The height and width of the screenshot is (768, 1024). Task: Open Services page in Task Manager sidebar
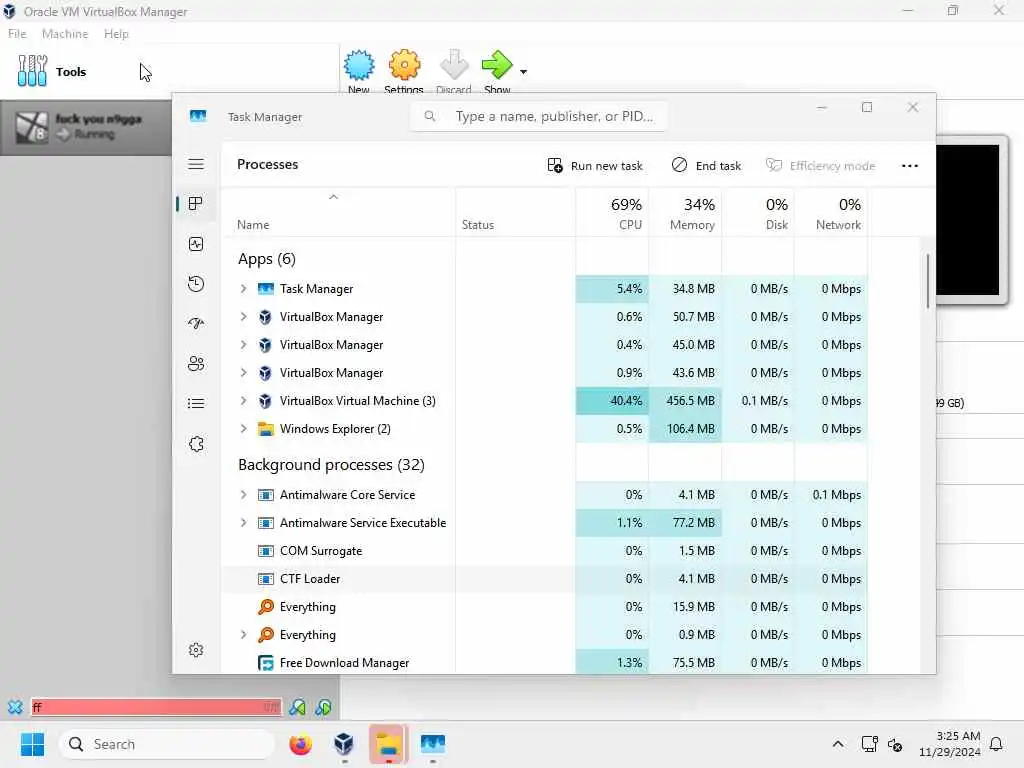pyautogui.click(x=196, y=444)
